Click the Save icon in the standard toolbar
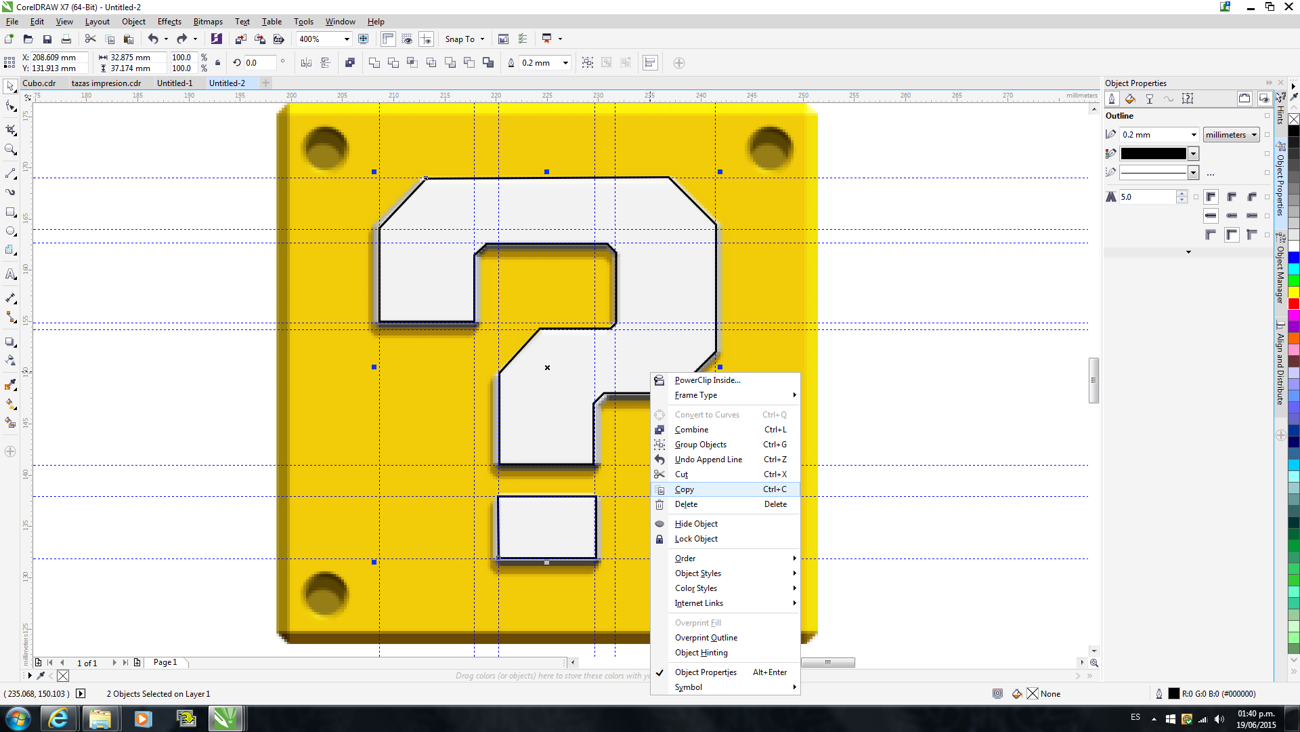 coord(47,39)
